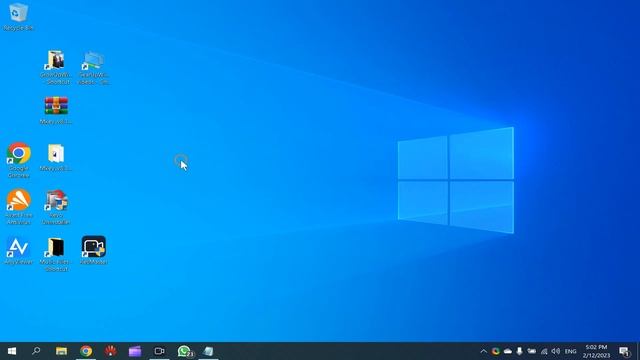
Task: Select the folder shortcut beside AnyViewer
Action: [x=56, y=253]
